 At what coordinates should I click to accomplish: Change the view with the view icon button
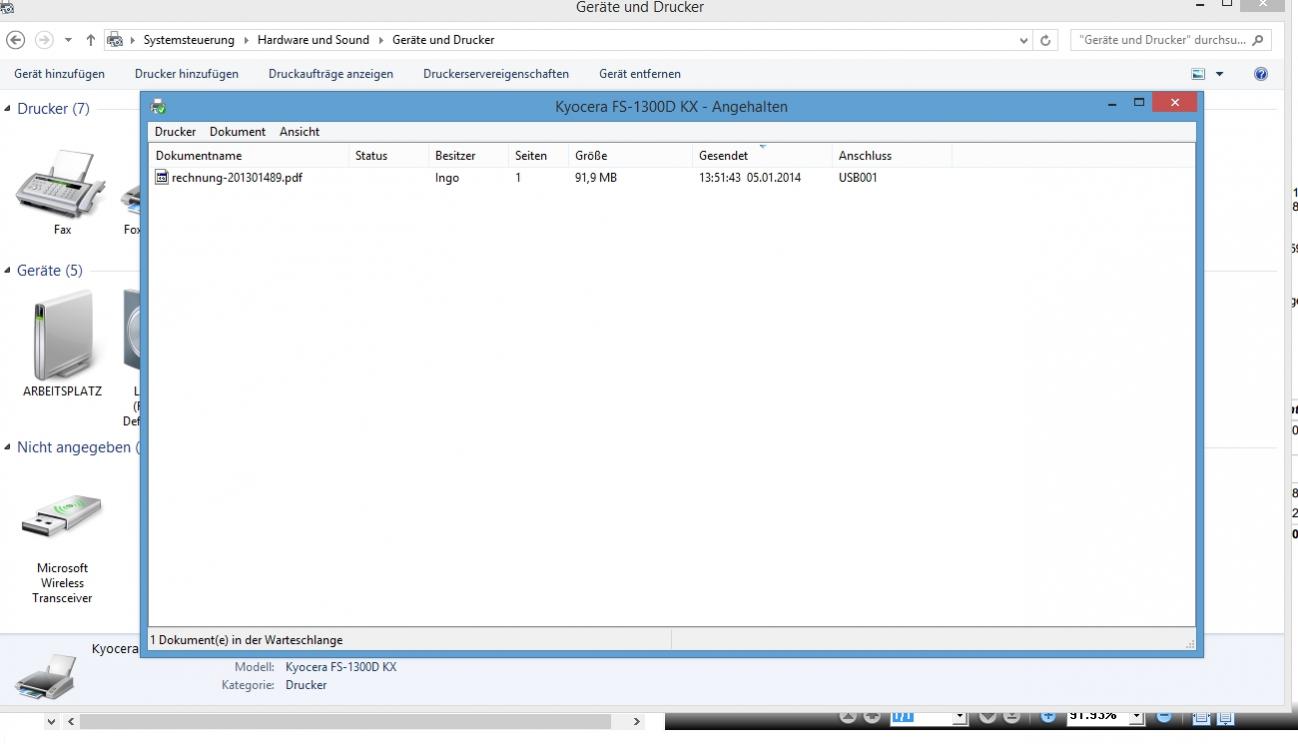click(x=1199, y=74)
